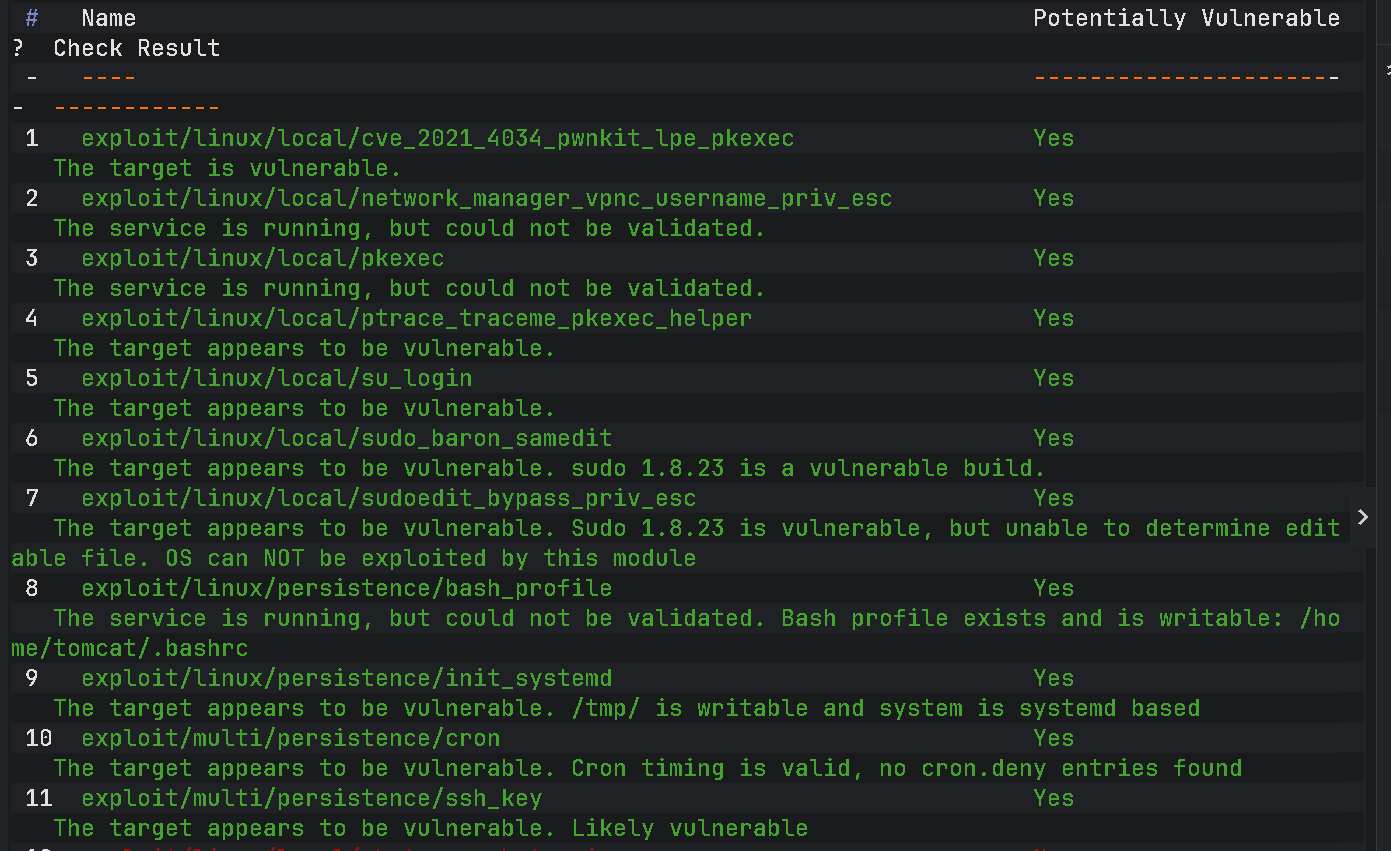
Task: Click the cve_2021_4034_pwnkit_lpe_pkexec exploit name
Action: 438,138
